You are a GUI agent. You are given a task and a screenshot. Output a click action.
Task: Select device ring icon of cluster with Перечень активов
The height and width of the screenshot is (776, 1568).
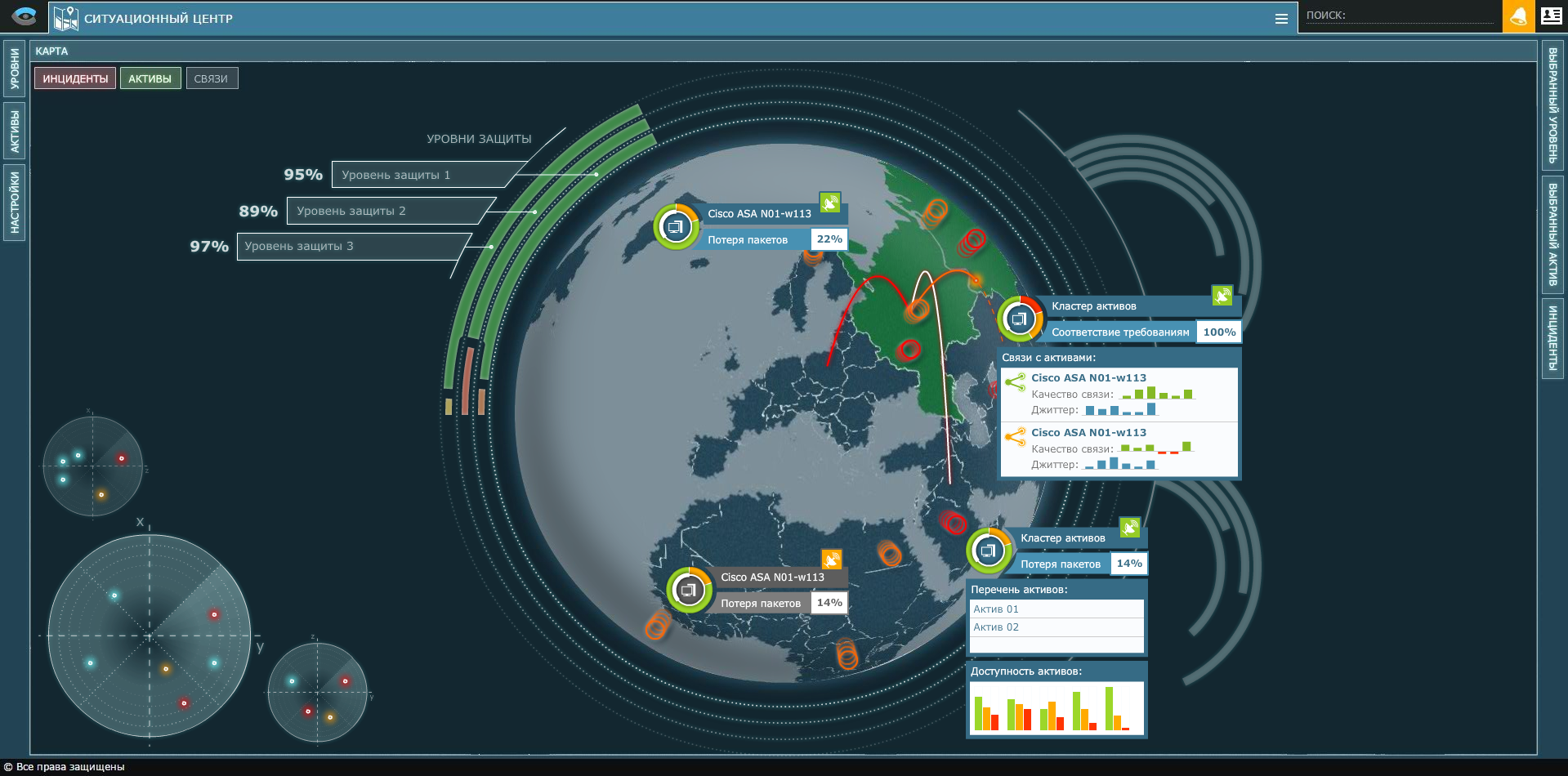[x=989, y=551]
